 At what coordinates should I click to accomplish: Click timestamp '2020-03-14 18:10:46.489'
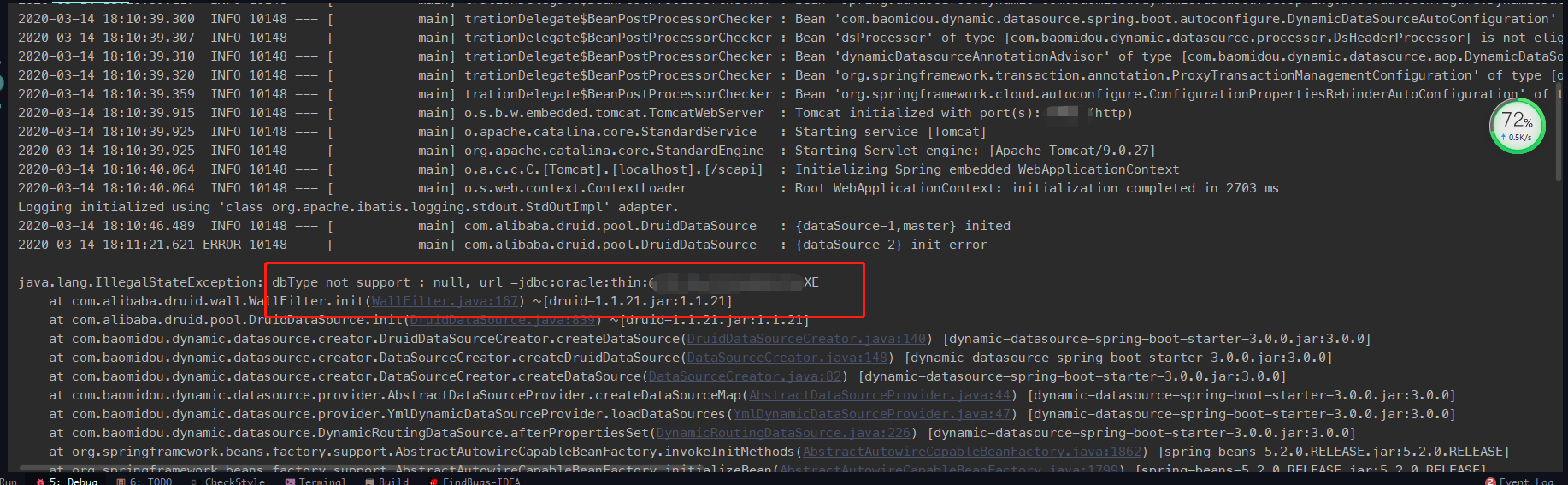(106, 226)
